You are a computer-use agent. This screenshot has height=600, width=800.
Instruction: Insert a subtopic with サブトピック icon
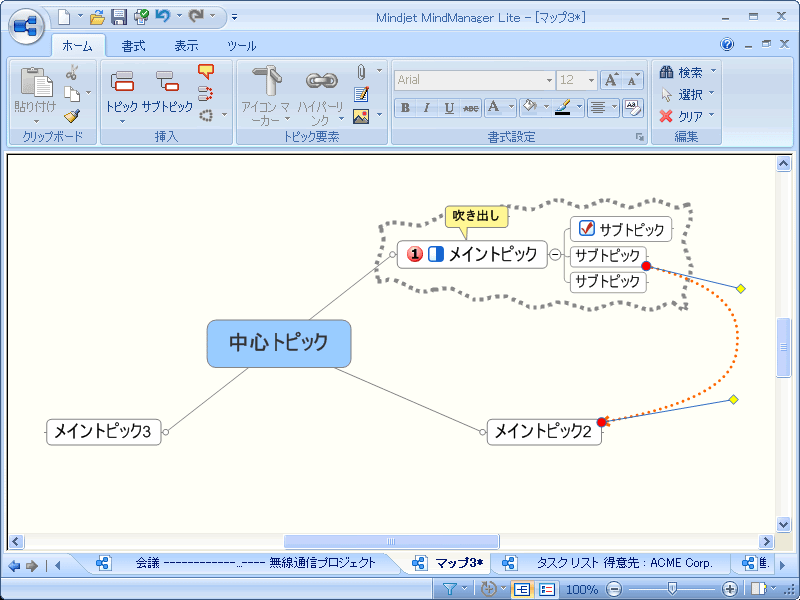[x=167, y=92]
